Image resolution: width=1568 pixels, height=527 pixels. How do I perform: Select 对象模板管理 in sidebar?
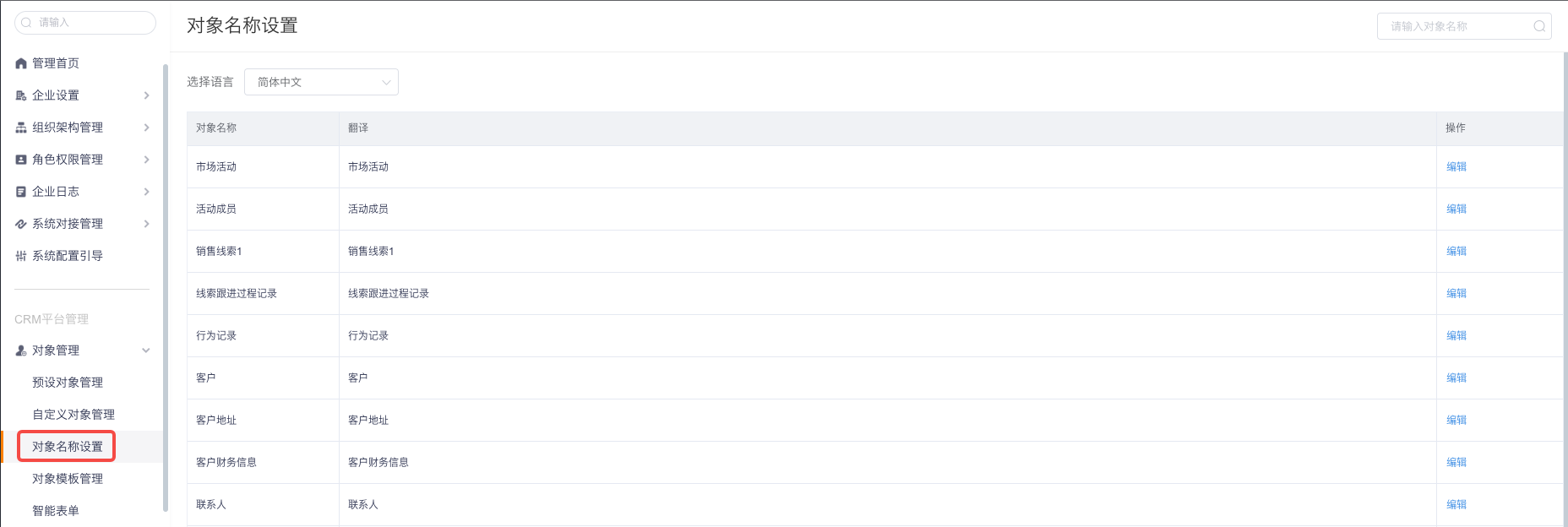coord(68,479)
